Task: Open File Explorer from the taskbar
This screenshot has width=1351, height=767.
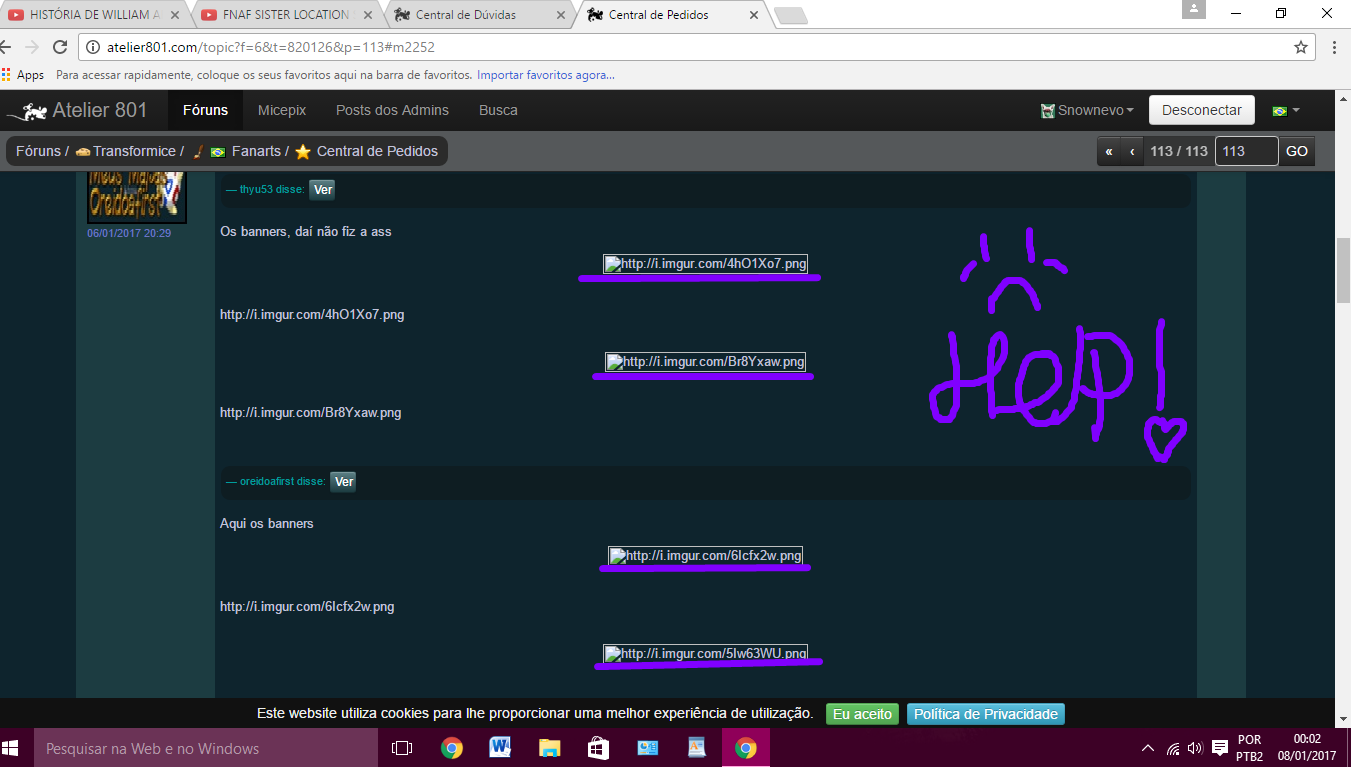Action: [549, 748]
